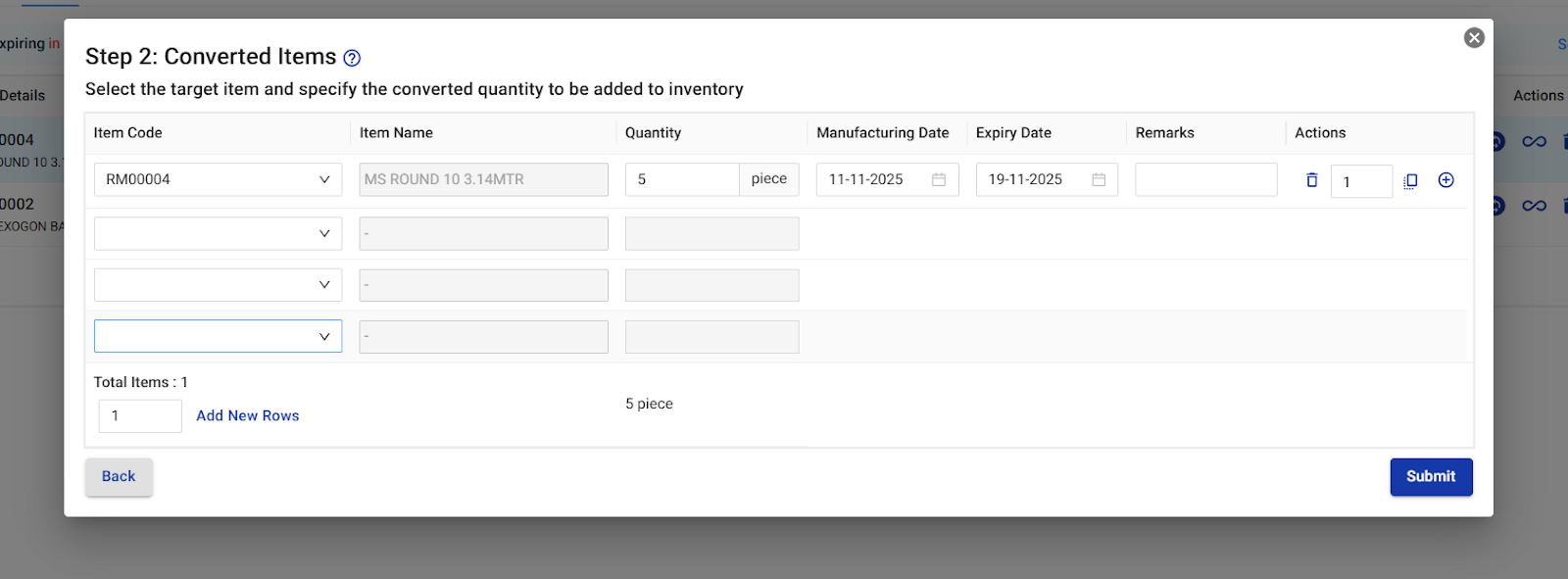Click the piece unit label next to Quantity
The height and width of the screenshot is (579, 1568).
coord(768,179)
